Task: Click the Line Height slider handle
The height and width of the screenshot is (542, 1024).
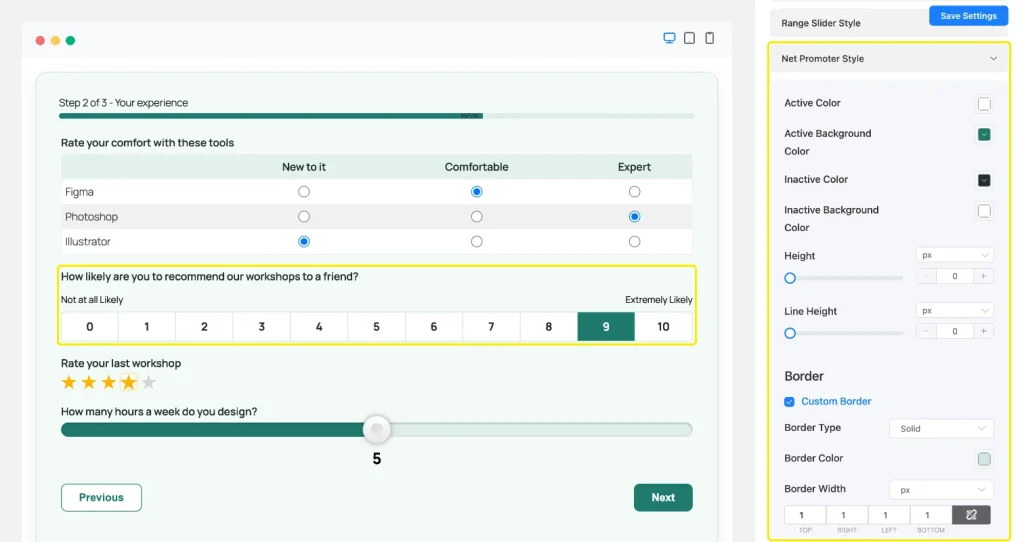Action: coord(790,333)
